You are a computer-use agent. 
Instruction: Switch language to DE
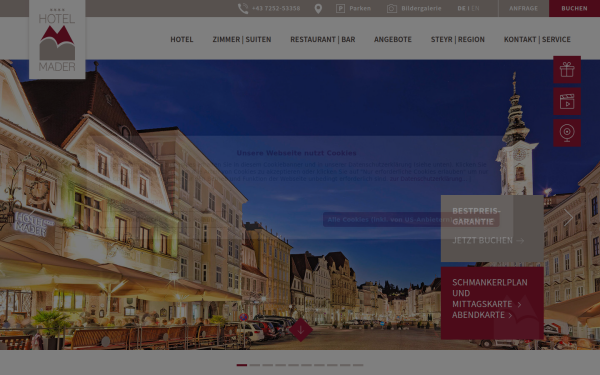pos(461,8)
